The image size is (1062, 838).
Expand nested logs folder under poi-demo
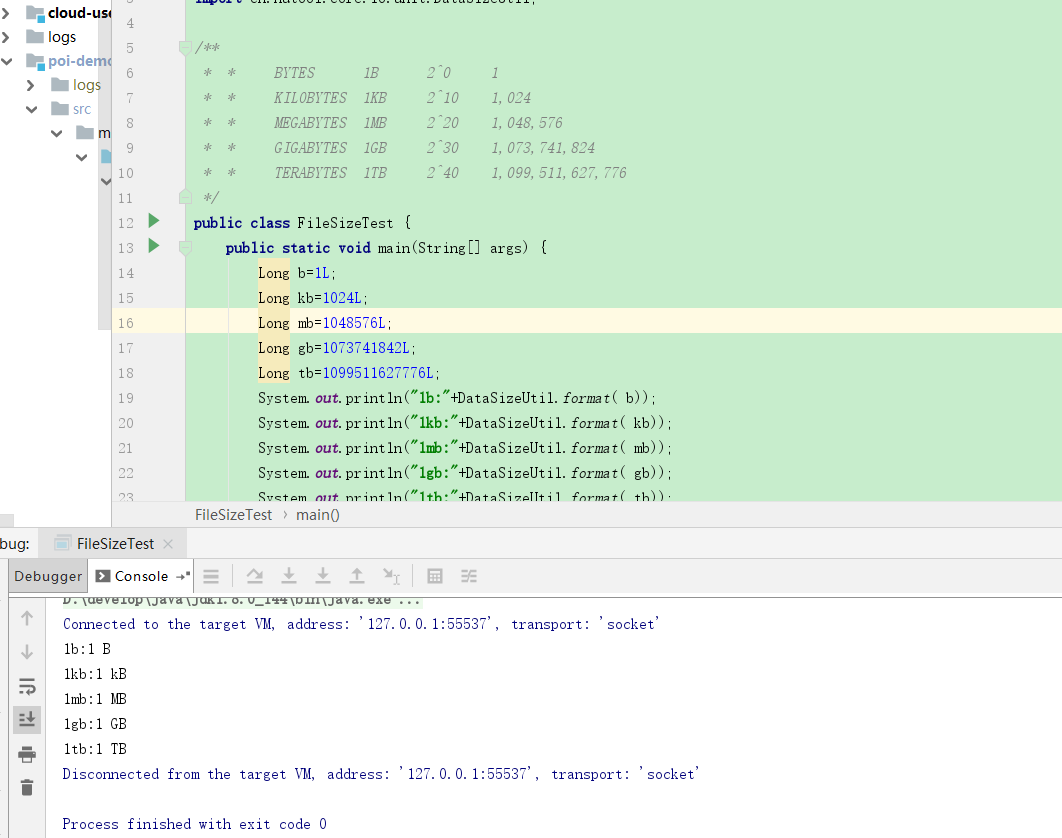click(30, 85)
